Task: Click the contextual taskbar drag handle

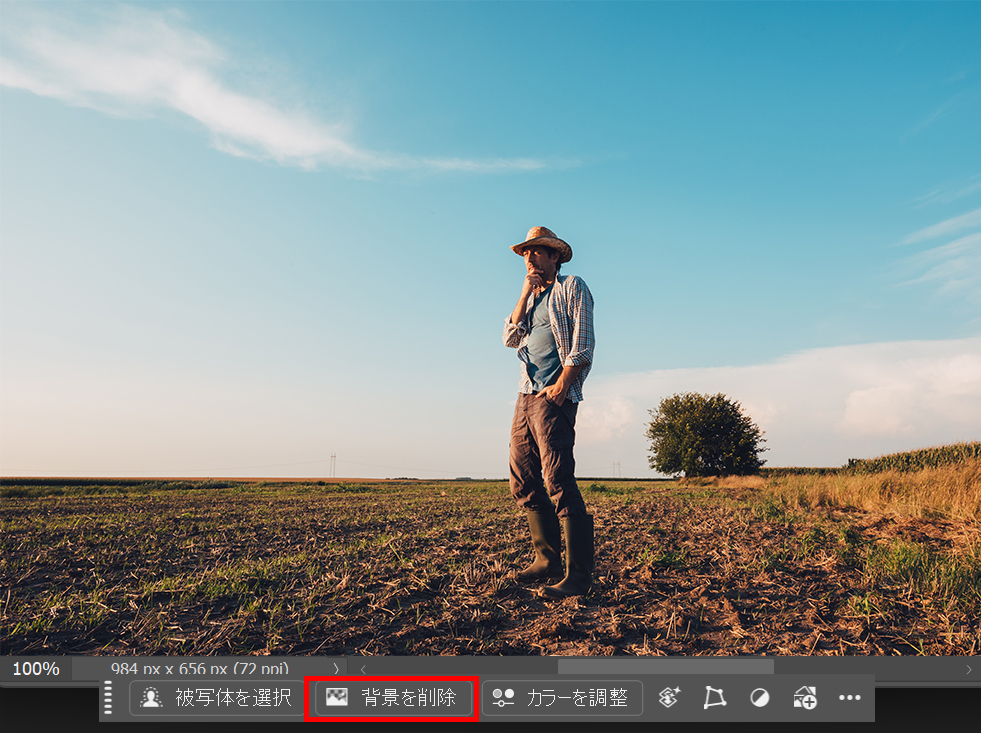Action: pos(108,697)
